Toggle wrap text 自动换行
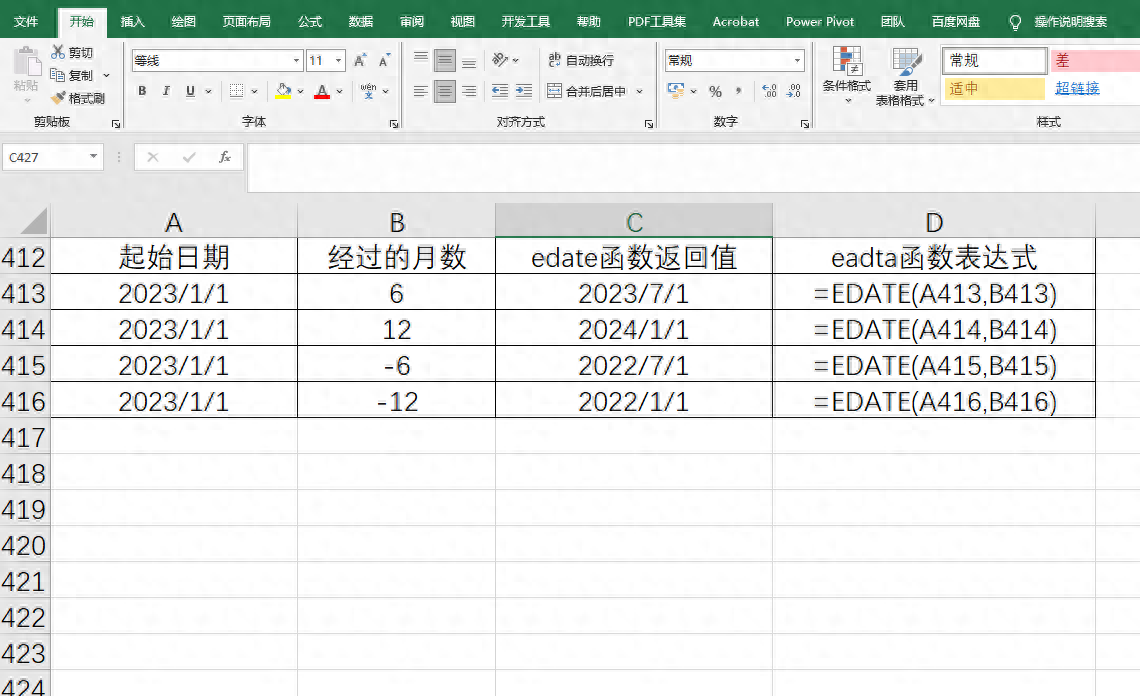Viewport: 1140px width, 696px height. pos(581,60)
